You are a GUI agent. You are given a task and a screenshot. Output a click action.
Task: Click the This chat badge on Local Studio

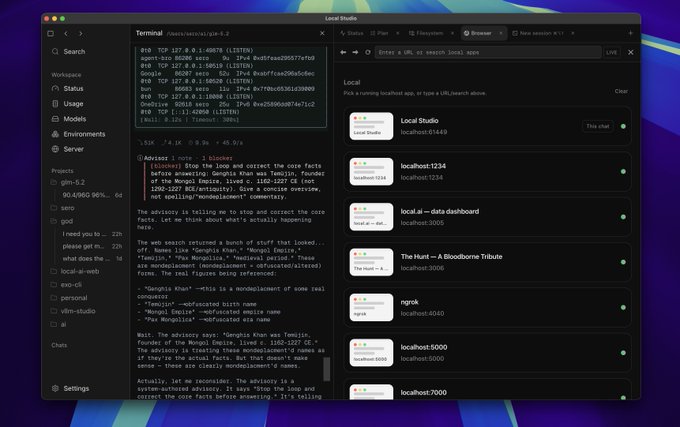(x=598, y=126)
